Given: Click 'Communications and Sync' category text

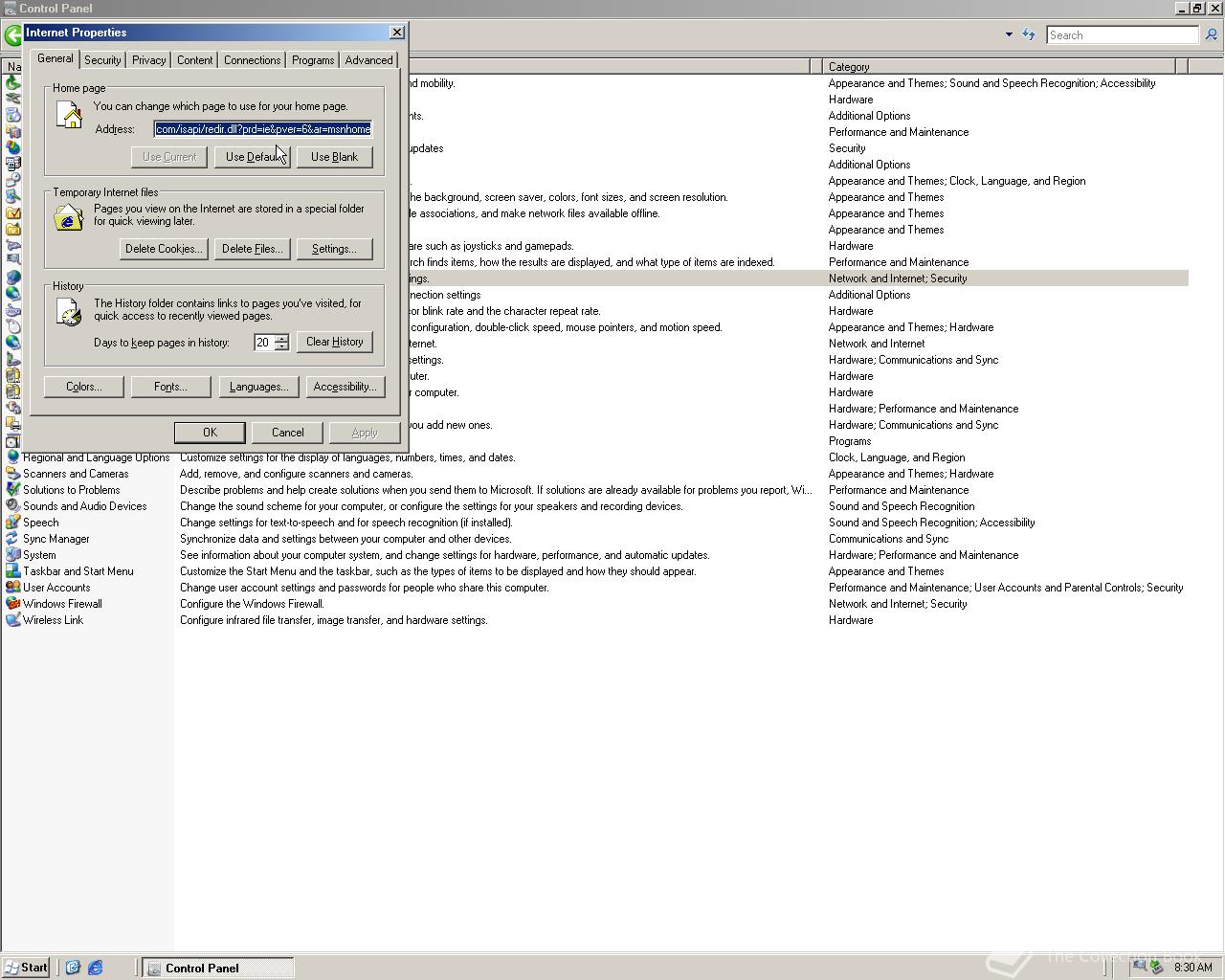Looking at the screenshot, I should pos(888,539).
